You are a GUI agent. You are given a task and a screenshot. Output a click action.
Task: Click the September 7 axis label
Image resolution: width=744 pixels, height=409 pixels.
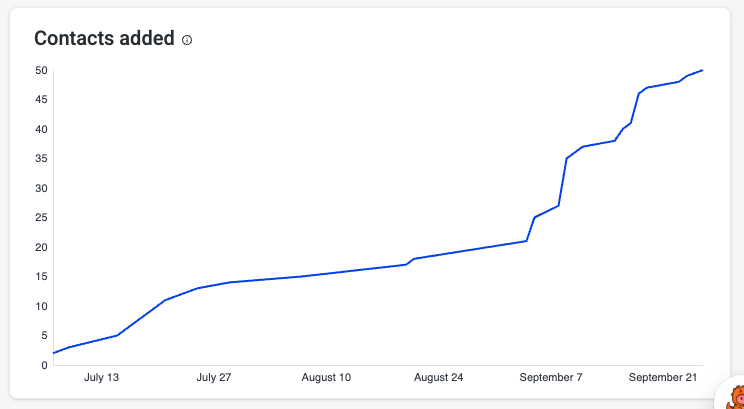click(x=551, y=378)
